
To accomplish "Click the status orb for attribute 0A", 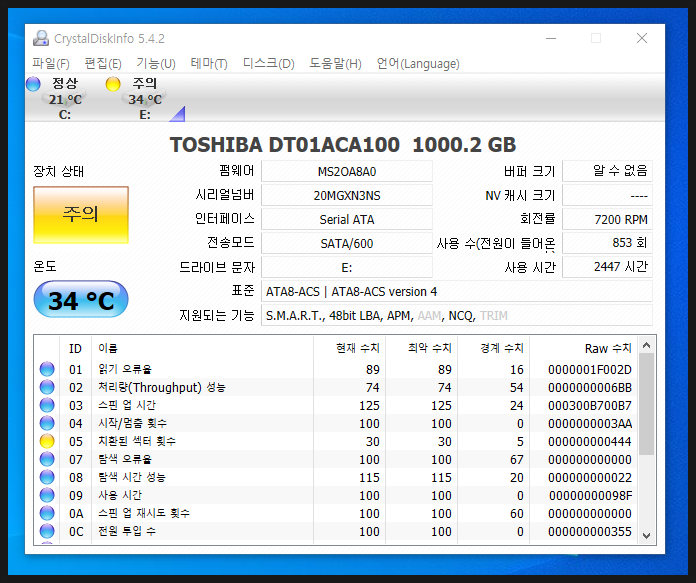I will [47, 513].
